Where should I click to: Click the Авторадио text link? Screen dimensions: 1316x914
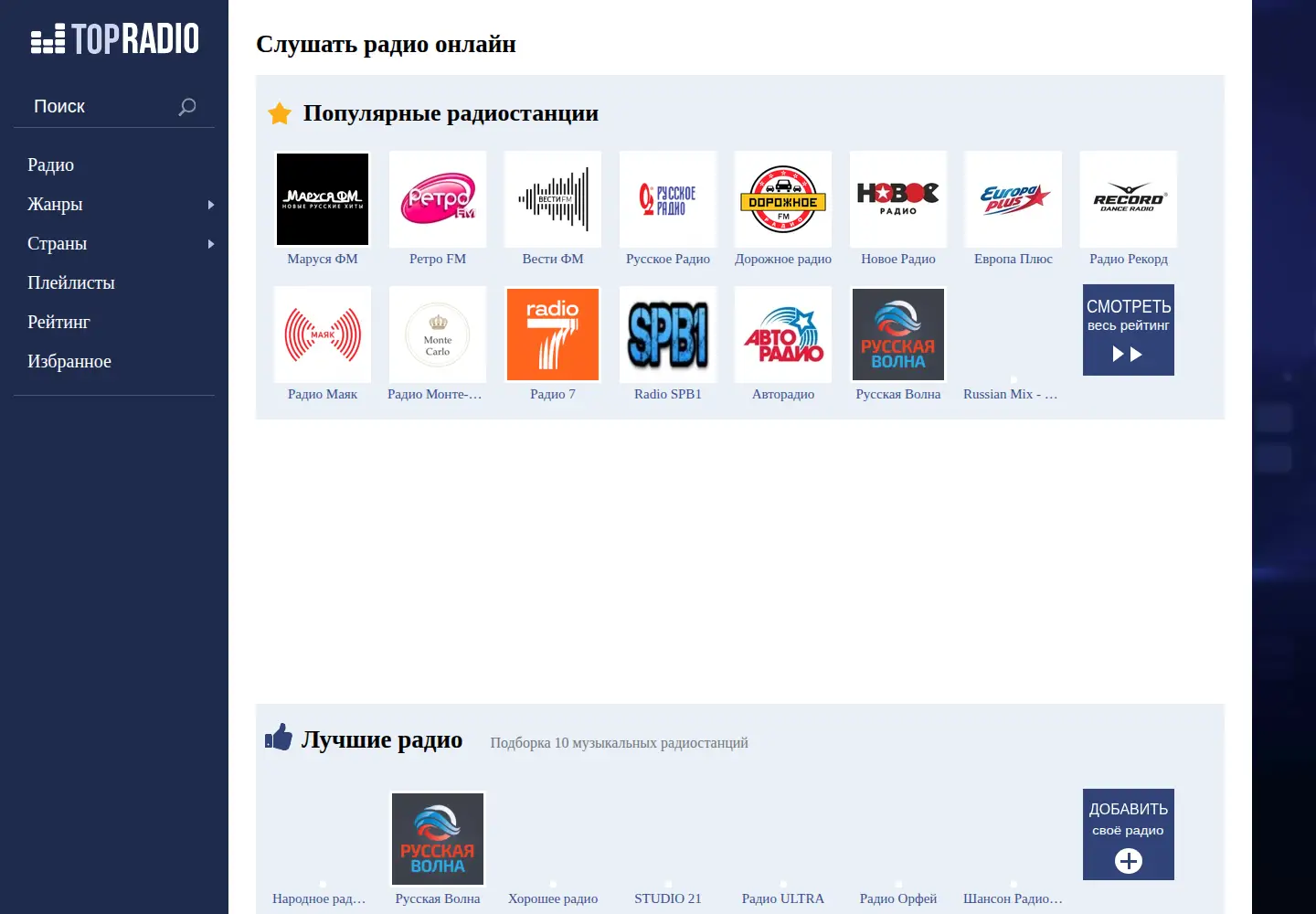(783, 395)
